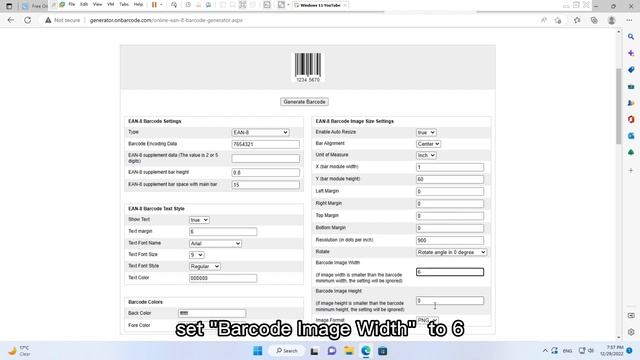Open Edge sidebar Discover sparkle icon
640x360 pixels.
(x=631, y=53)
